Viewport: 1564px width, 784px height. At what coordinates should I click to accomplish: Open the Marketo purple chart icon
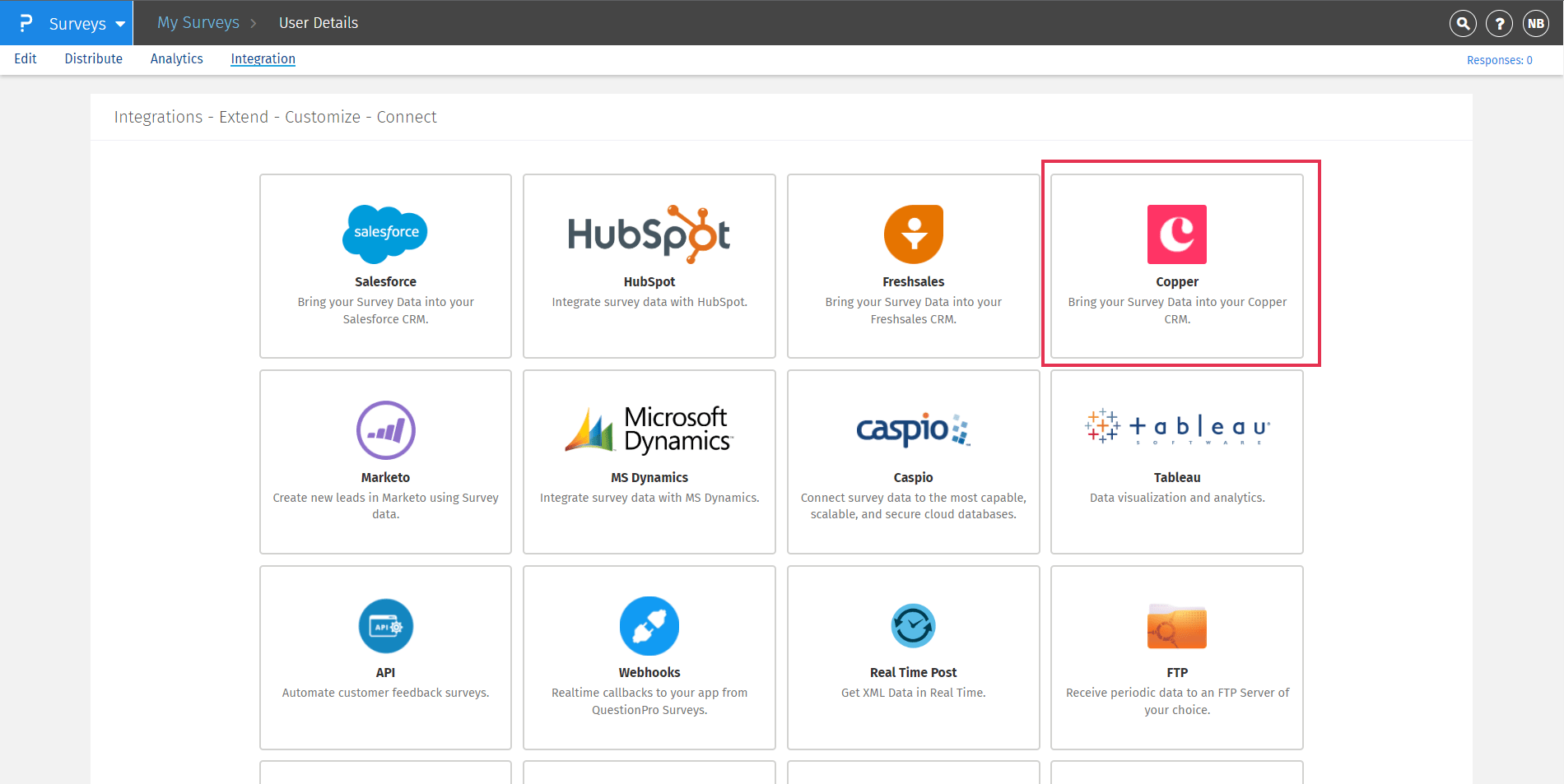coord(385,430)
